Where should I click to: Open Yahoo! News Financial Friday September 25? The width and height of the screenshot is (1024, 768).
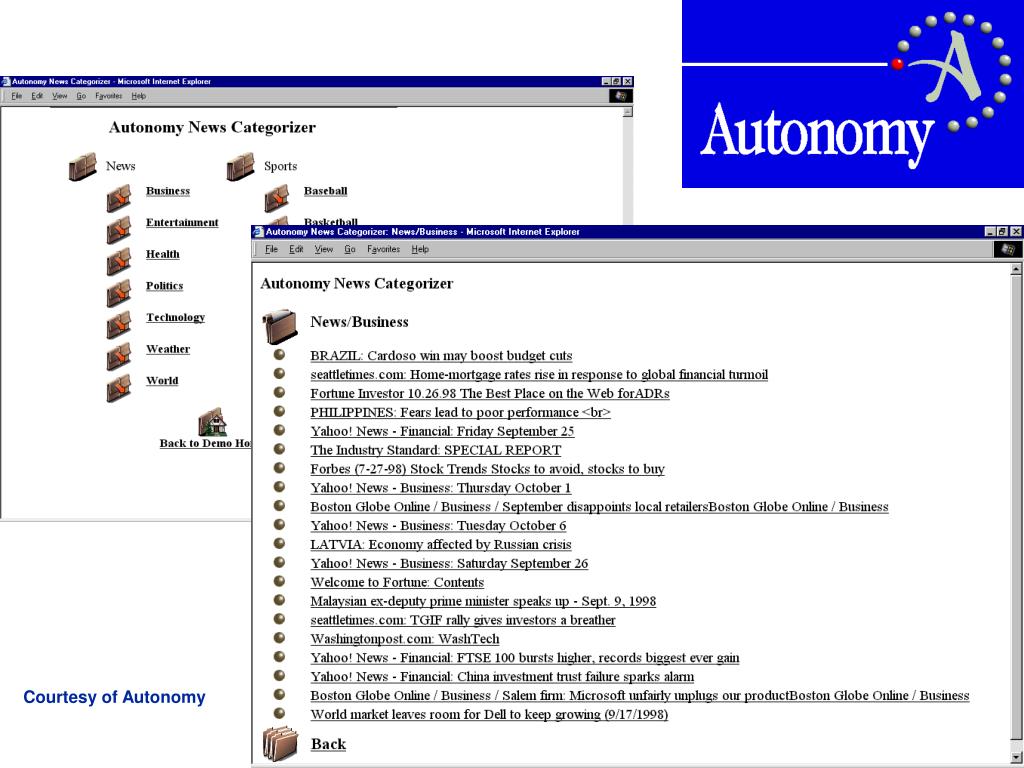click(x=442, y=432)
